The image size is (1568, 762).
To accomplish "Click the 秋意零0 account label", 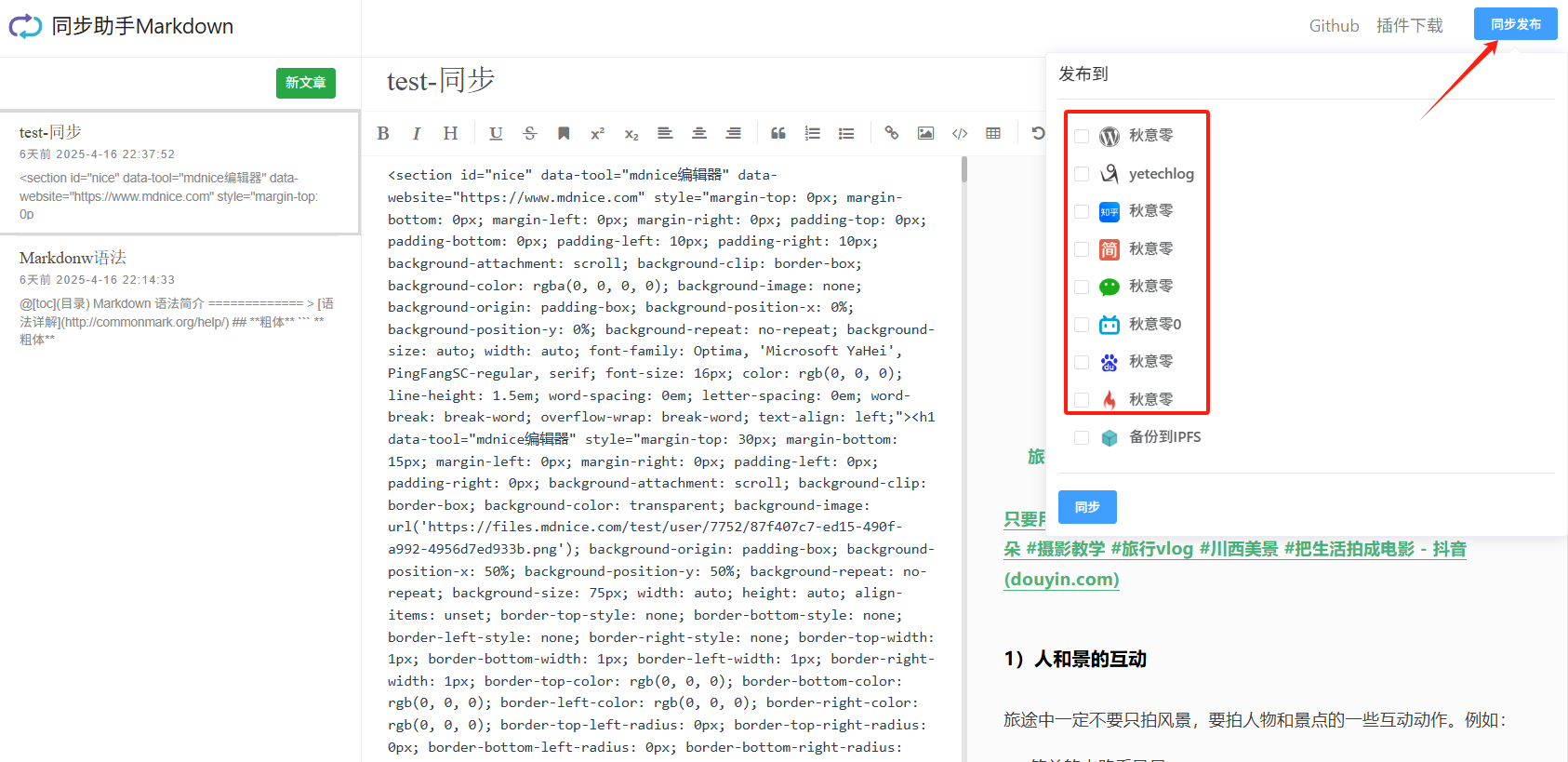I will [1155, 325].
